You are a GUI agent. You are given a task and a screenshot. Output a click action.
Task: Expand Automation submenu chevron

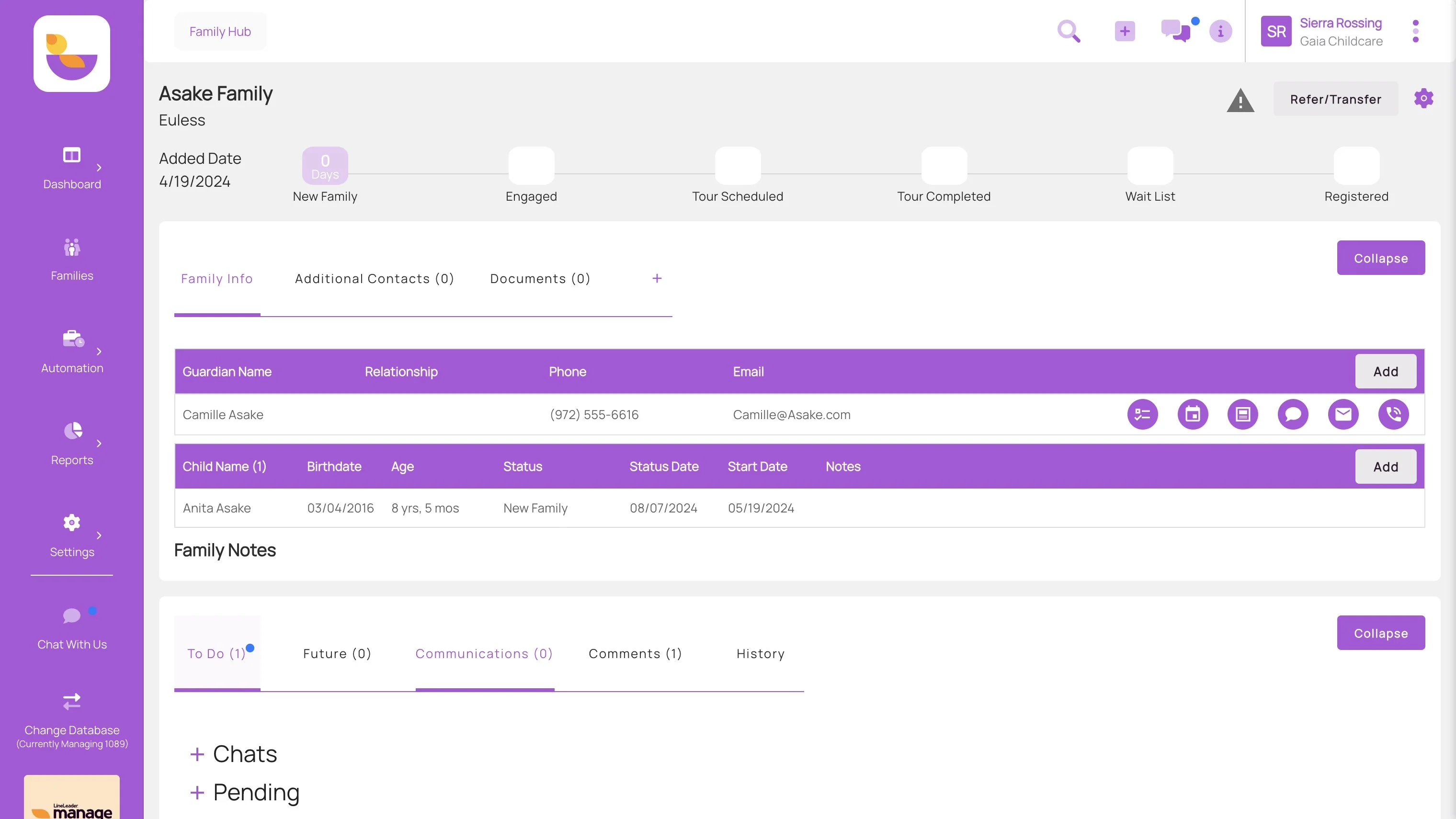pyautogui.click(x=99, y=352)
